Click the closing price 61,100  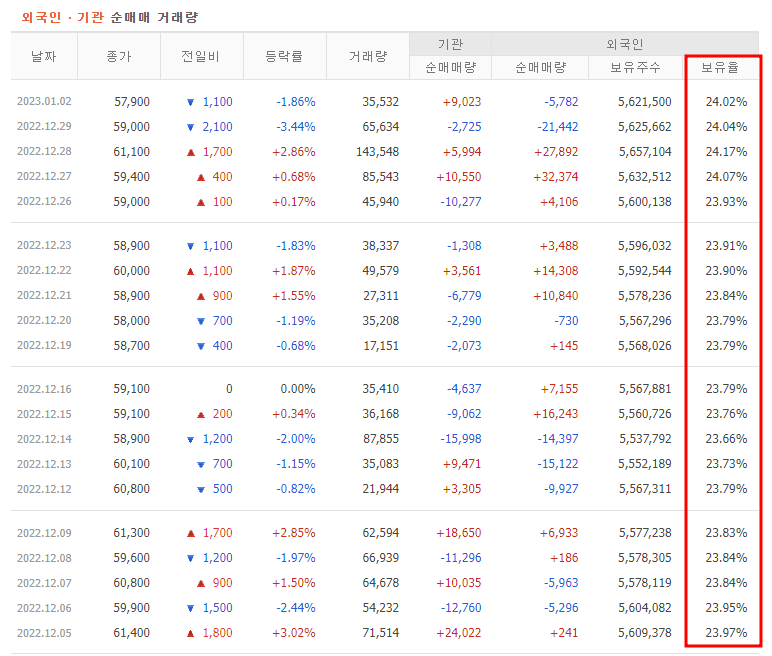coord(131,151)
